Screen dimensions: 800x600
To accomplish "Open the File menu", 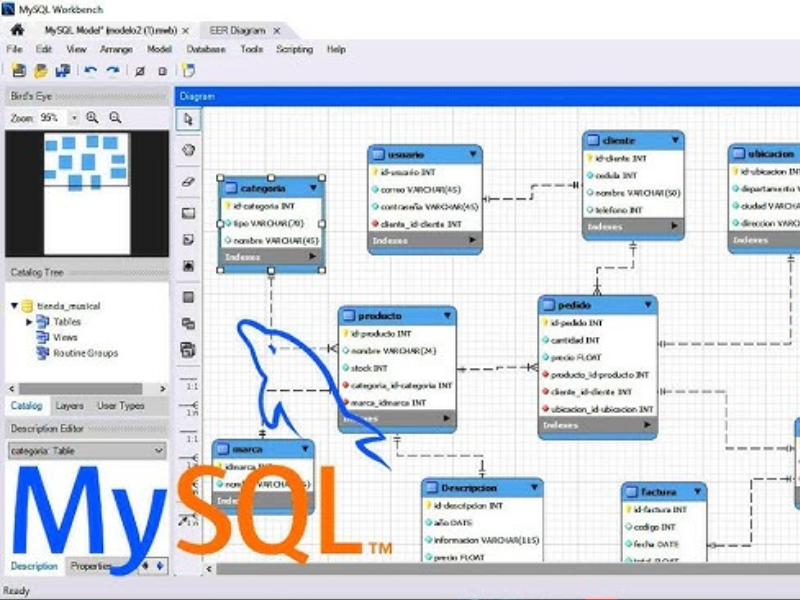I will pyautogui.click(x=14, y=49).
